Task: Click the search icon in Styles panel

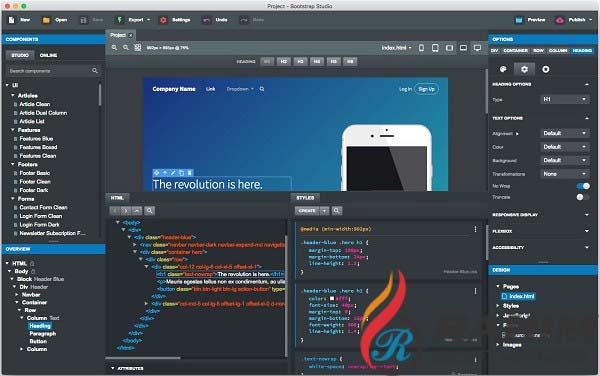Action: pos(337,210)
